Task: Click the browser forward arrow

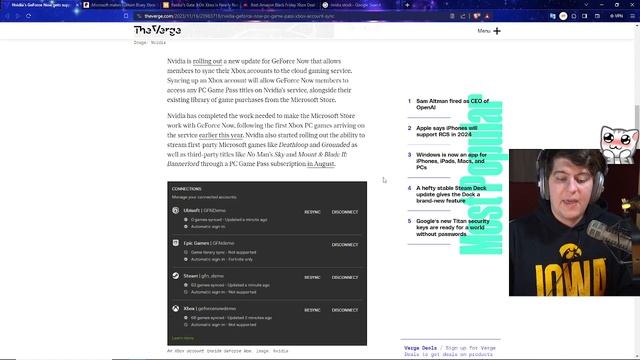Action: (x=18, y=16)
